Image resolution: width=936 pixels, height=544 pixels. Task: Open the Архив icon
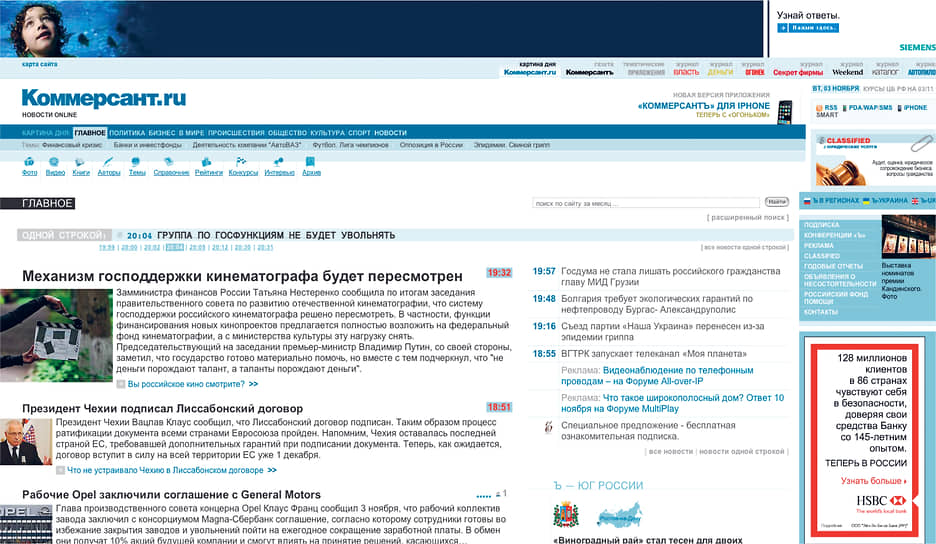310,162
